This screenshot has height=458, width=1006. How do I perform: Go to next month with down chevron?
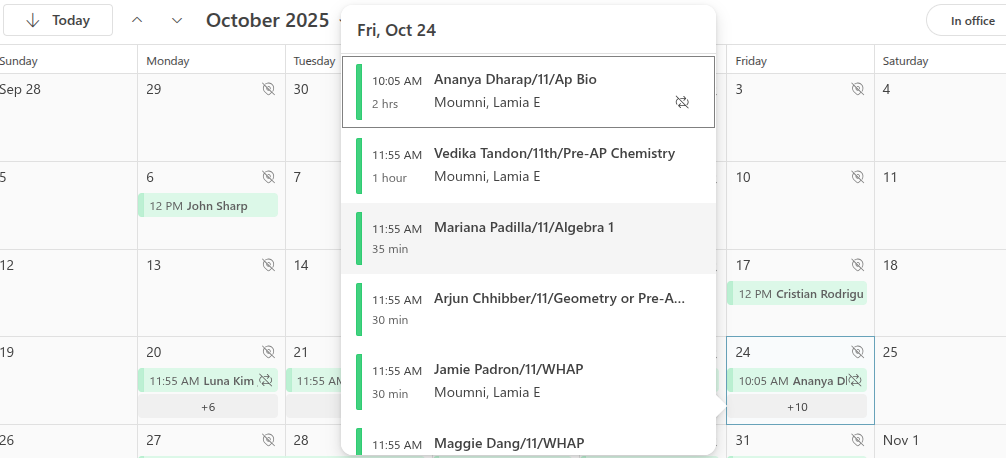tap(177, 20)
